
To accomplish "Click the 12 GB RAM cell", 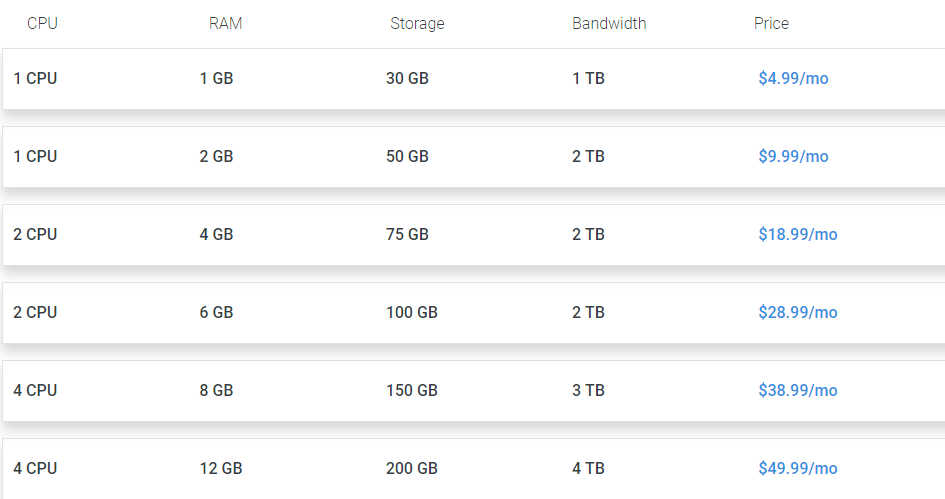I will click(x=221, y=468).
